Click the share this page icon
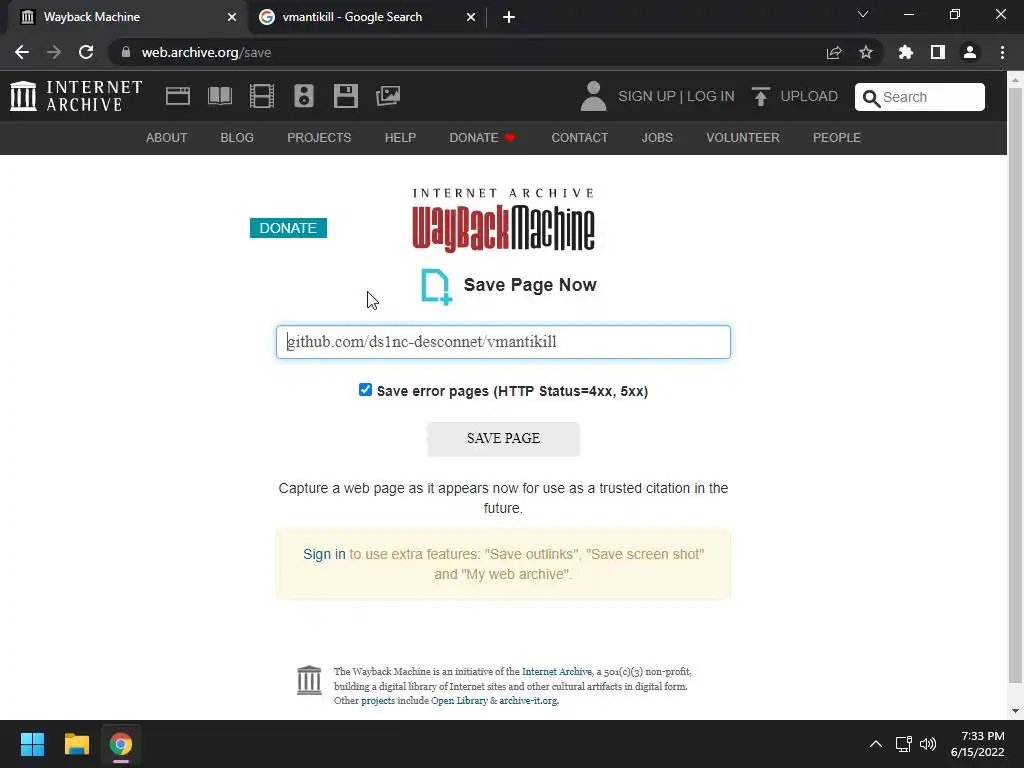 click(834, 52)
